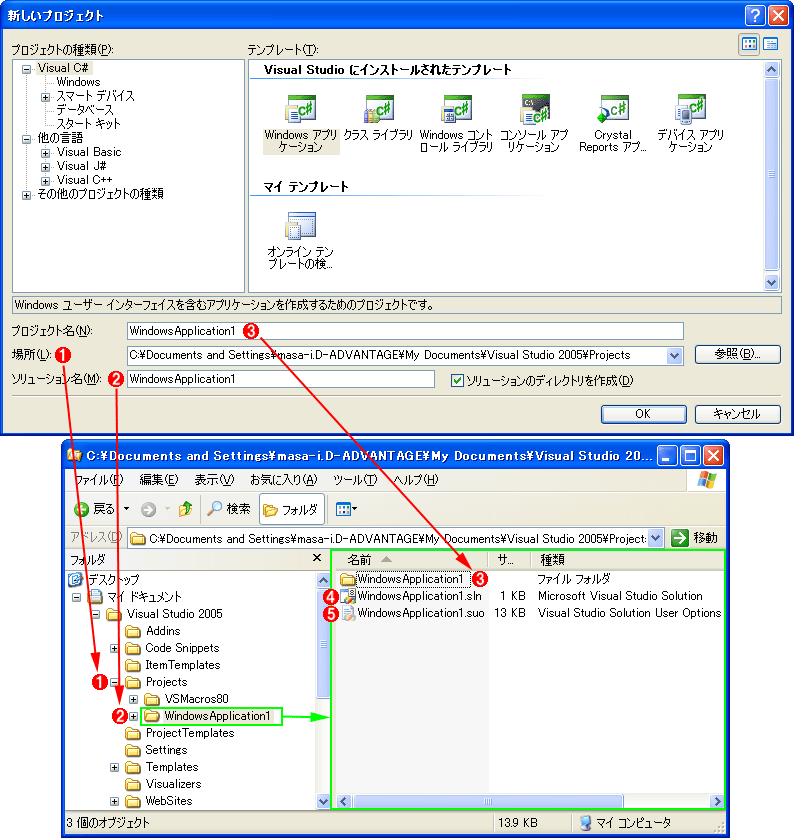This screenshot has width=794, height=838.
Task: Select the WindowsApplication1 folder in file list
Action: 410,579
